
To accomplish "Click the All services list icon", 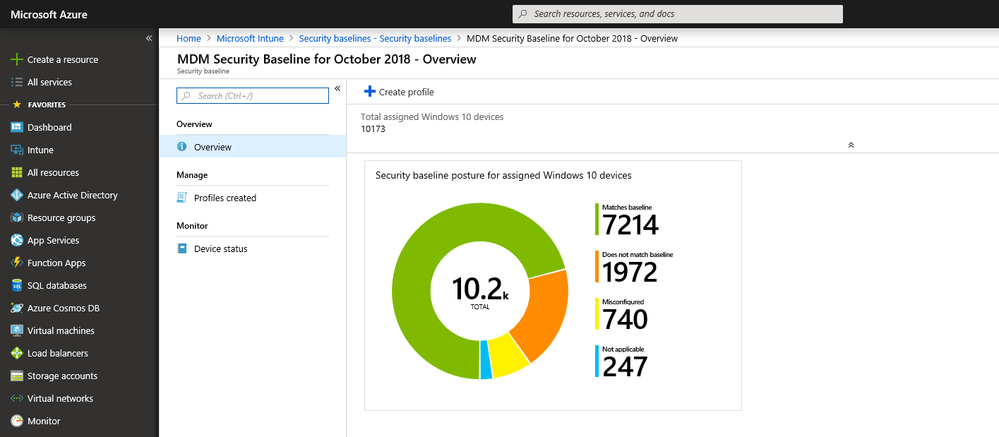I will point(17,82).
